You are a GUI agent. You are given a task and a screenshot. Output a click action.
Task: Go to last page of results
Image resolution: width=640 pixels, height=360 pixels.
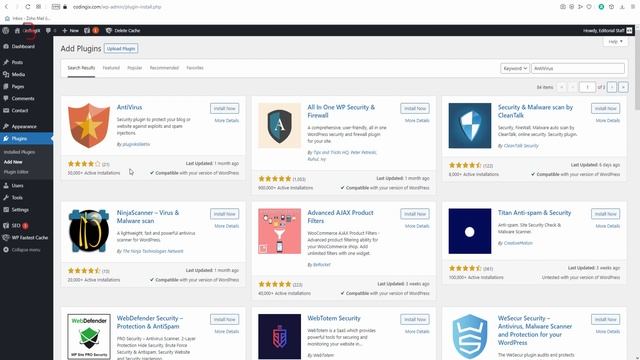(623, 87)
